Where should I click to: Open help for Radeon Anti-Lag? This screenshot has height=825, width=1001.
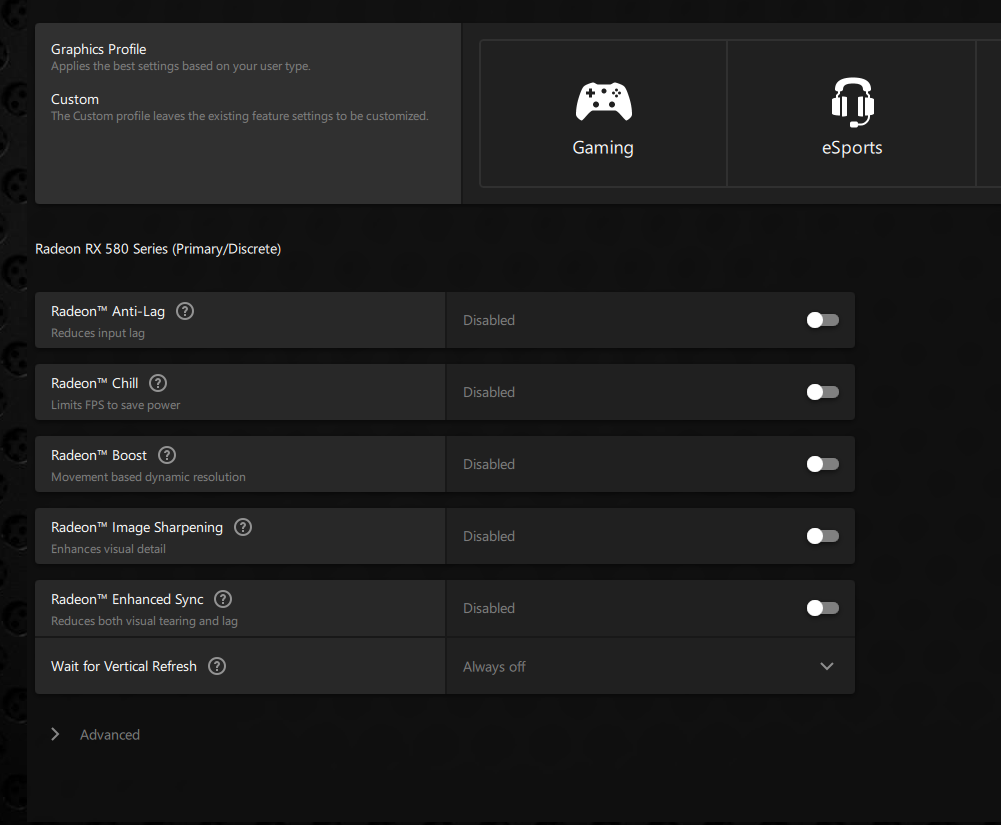185,311
